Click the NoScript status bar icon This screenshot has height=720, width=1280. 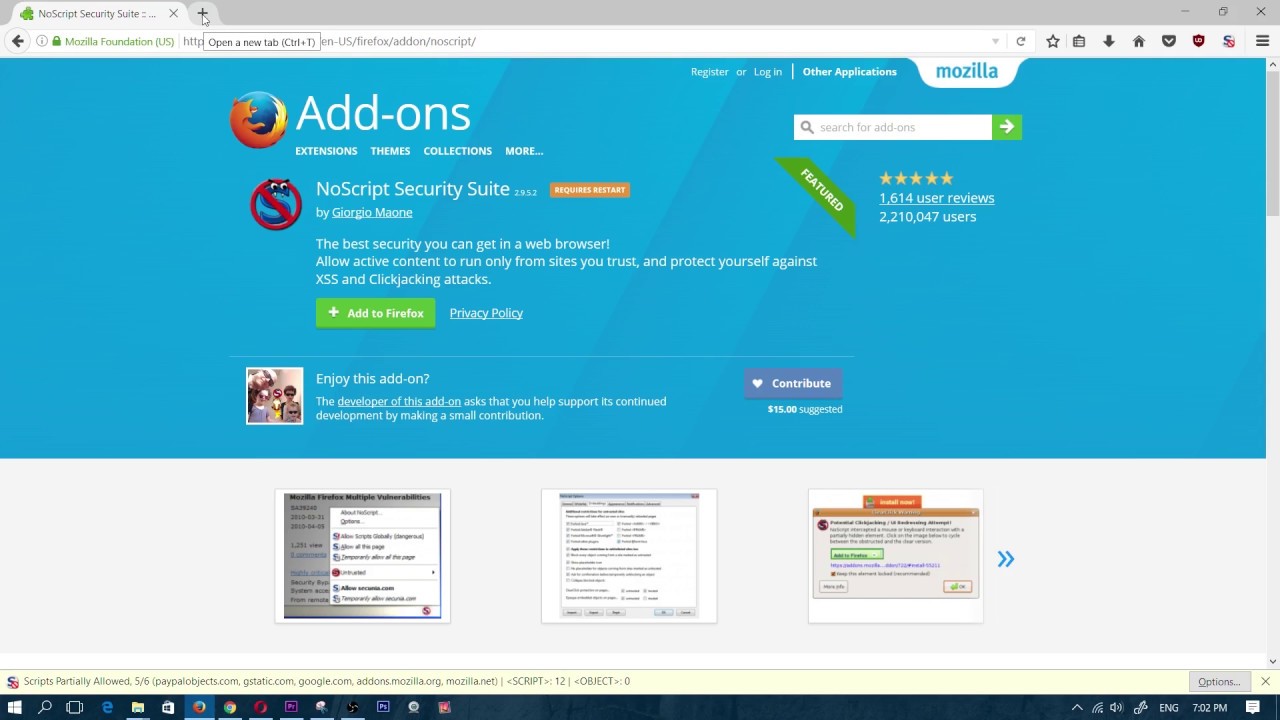tap(13, 682)
